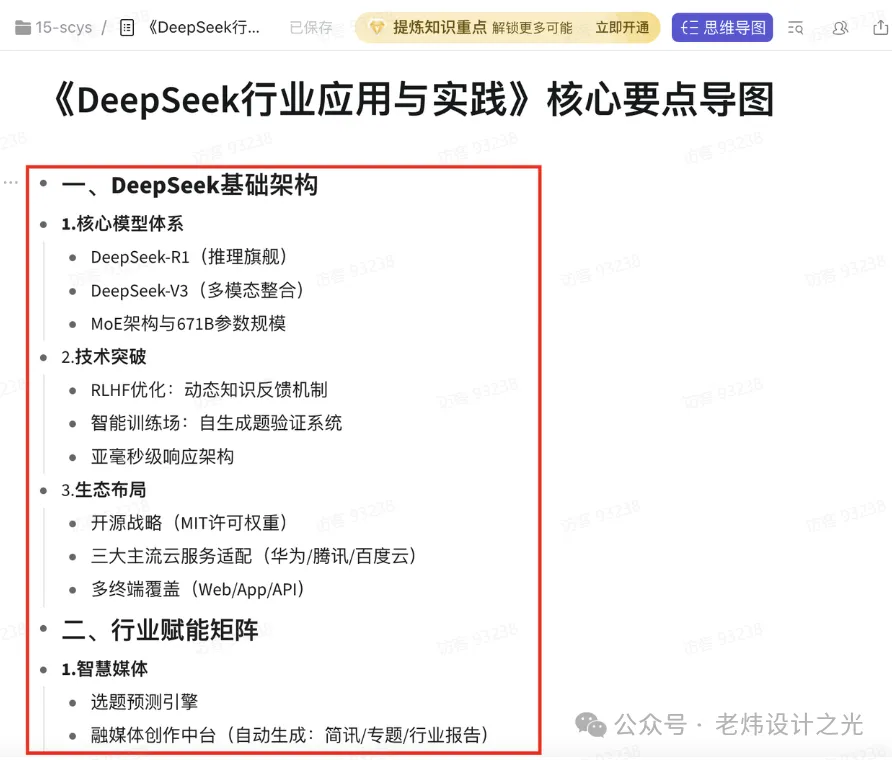Collapse the 2.技术突破 bullet
This screenshot has width=892, height=760.
(x=43, y=357)
